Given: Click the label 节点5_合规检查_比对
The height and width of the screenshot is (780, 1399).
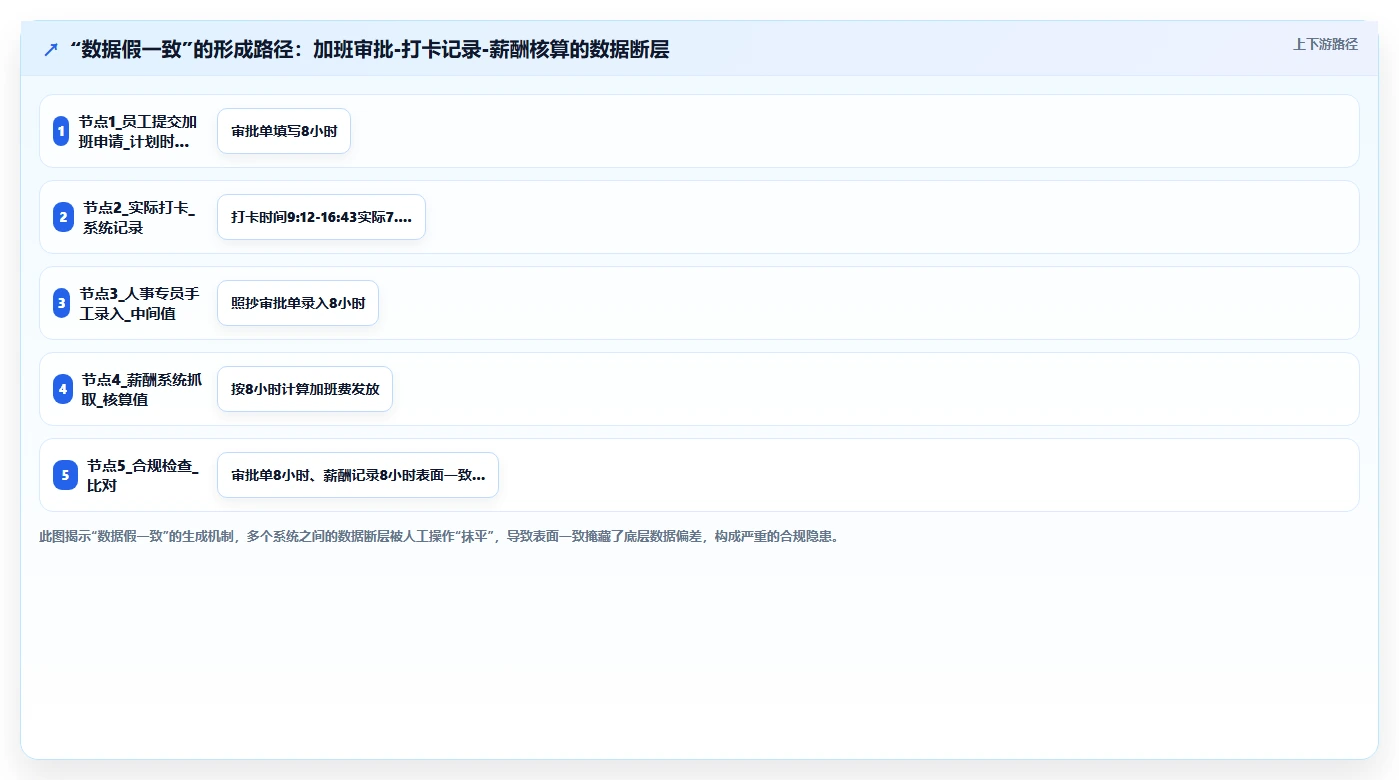Looking at the screenshot, I should point(143,475).
